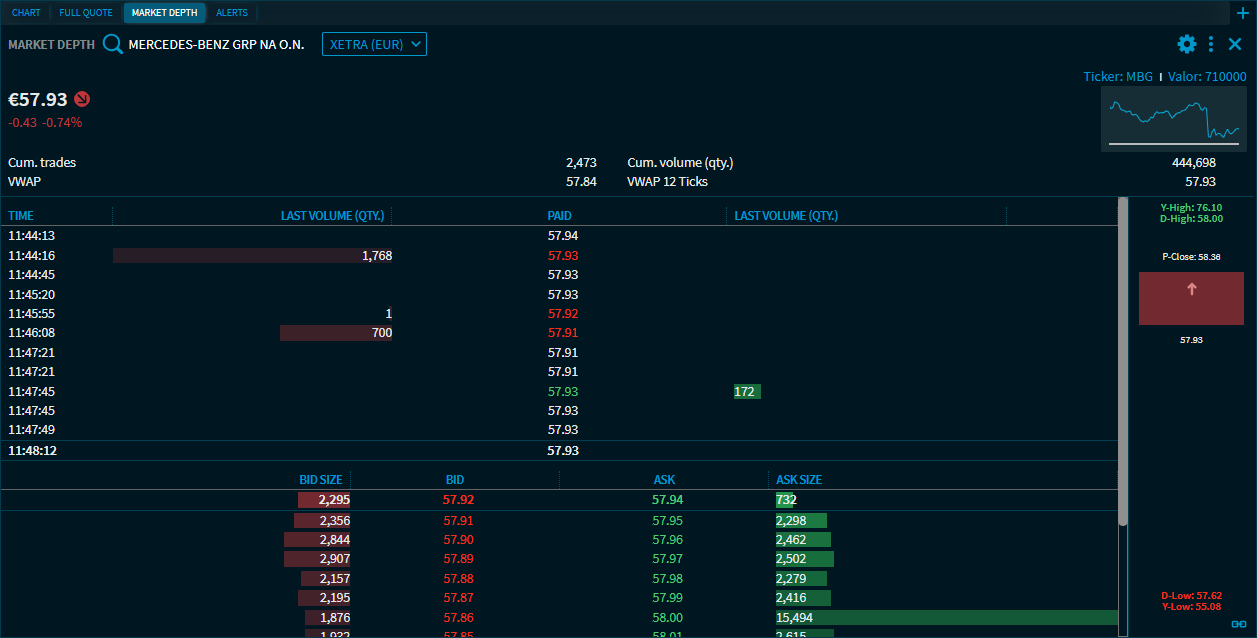
Task: Open the settings gear icon
Action: click(x=1186, y=44)
